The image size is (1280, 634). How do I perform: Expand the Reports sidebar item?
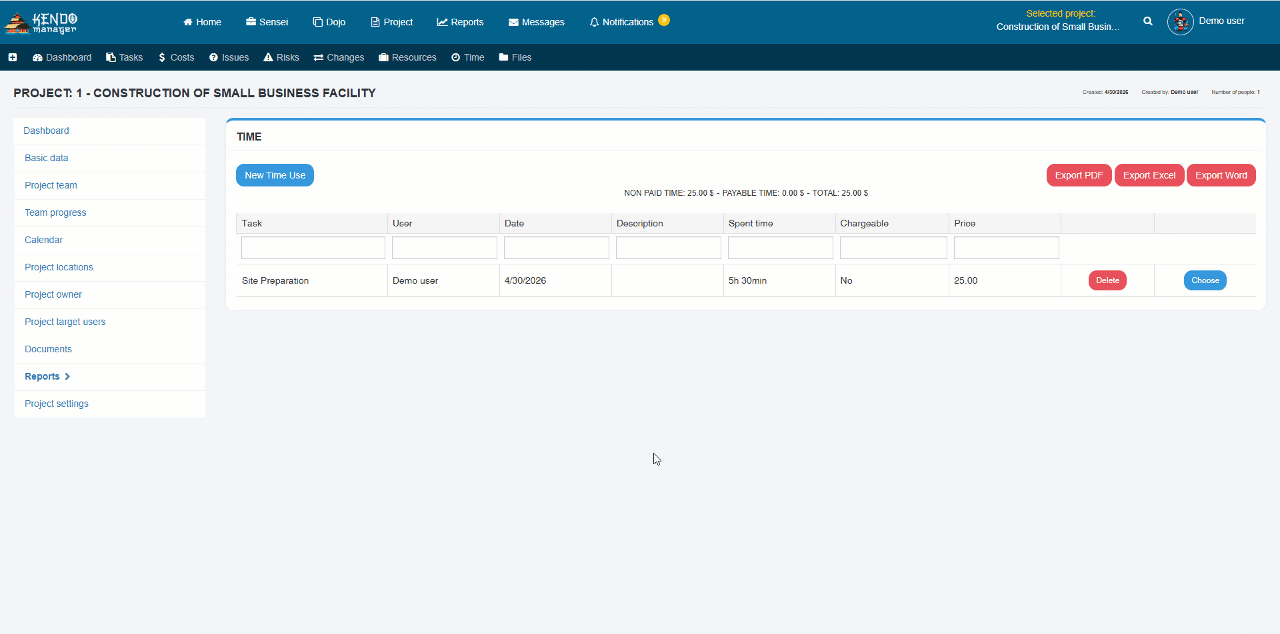coord(47,376)
